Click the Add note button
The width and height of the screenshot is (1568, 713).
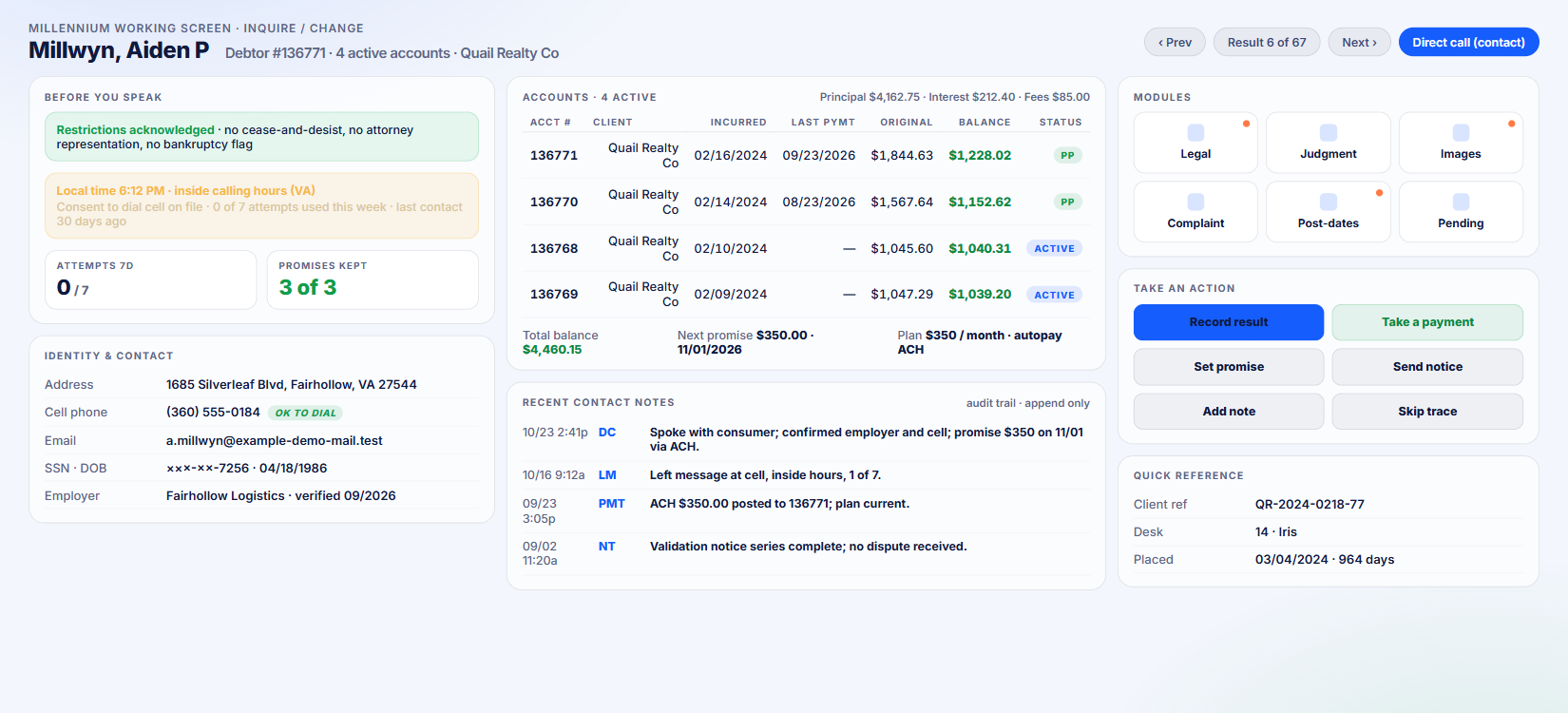click(1229, 412)
